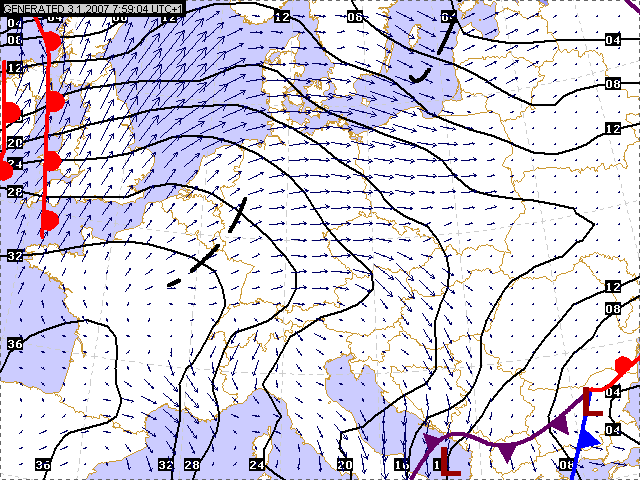Select the curved black trough mark over the Baltic
640x480 pixels.
[x=421, y=75]
